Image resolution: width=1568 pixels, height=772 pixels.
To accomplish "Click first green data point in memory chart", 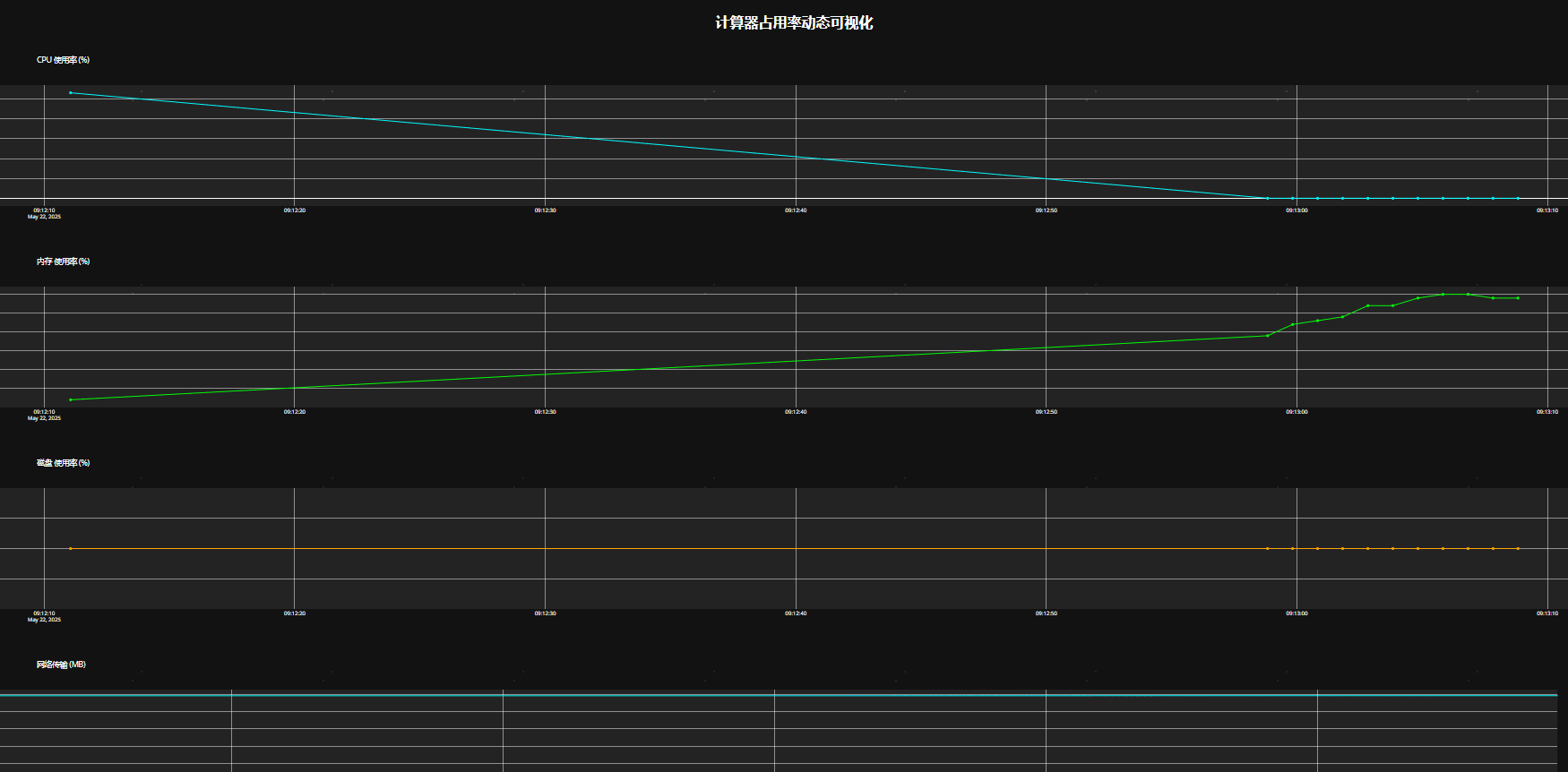I will [71, 399].
